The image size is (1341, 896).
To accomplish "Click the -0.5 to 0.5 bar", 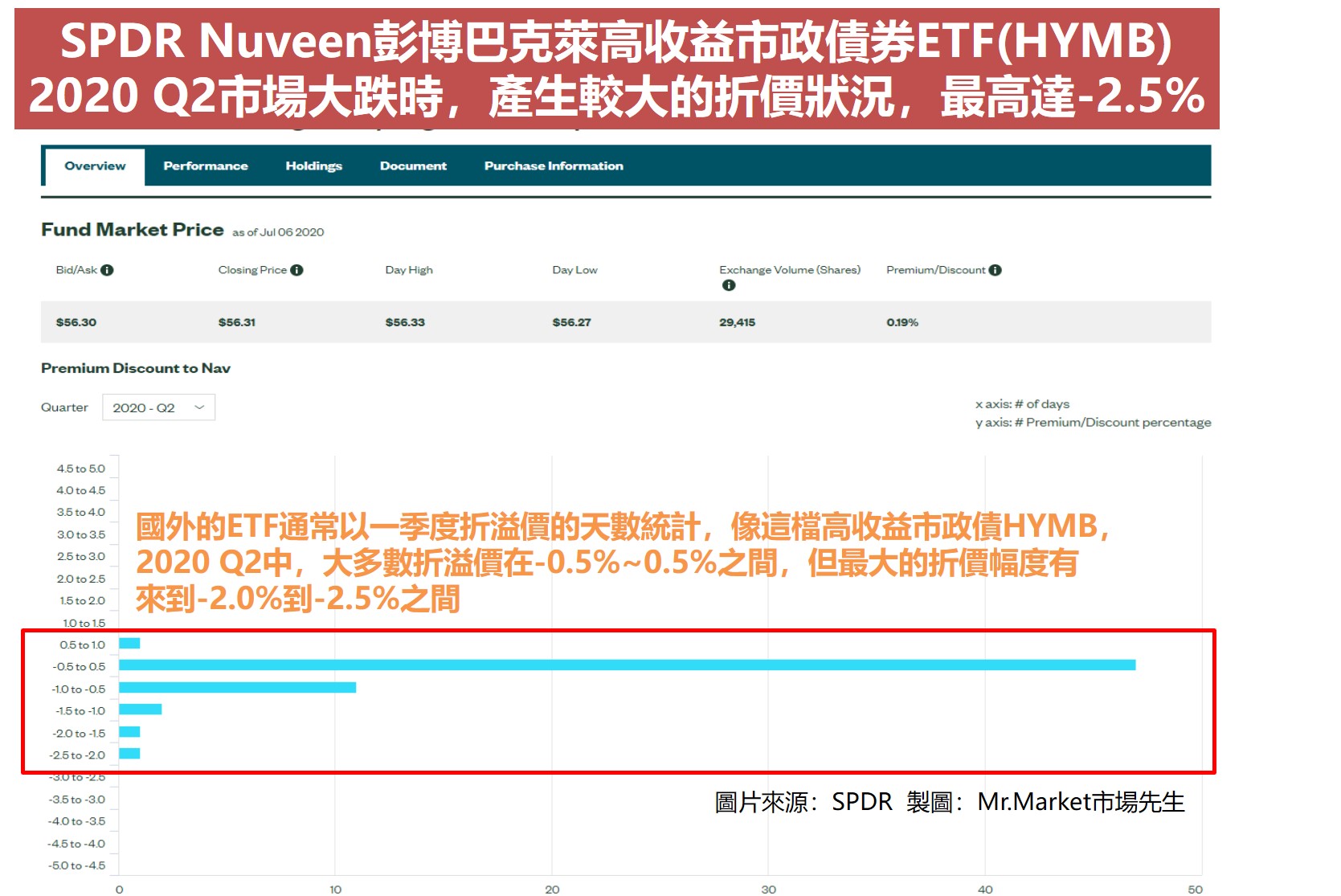I will (628, 665).
